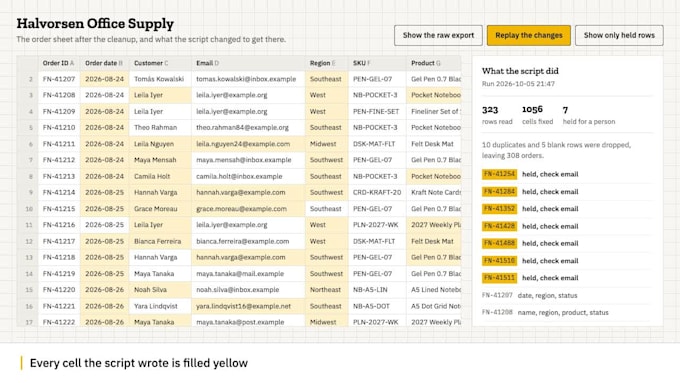Image resolution: width=680 pixels, height=383 pixels.
Task: Select the Kraft Note Cards product cell
Action: [434, 192]
